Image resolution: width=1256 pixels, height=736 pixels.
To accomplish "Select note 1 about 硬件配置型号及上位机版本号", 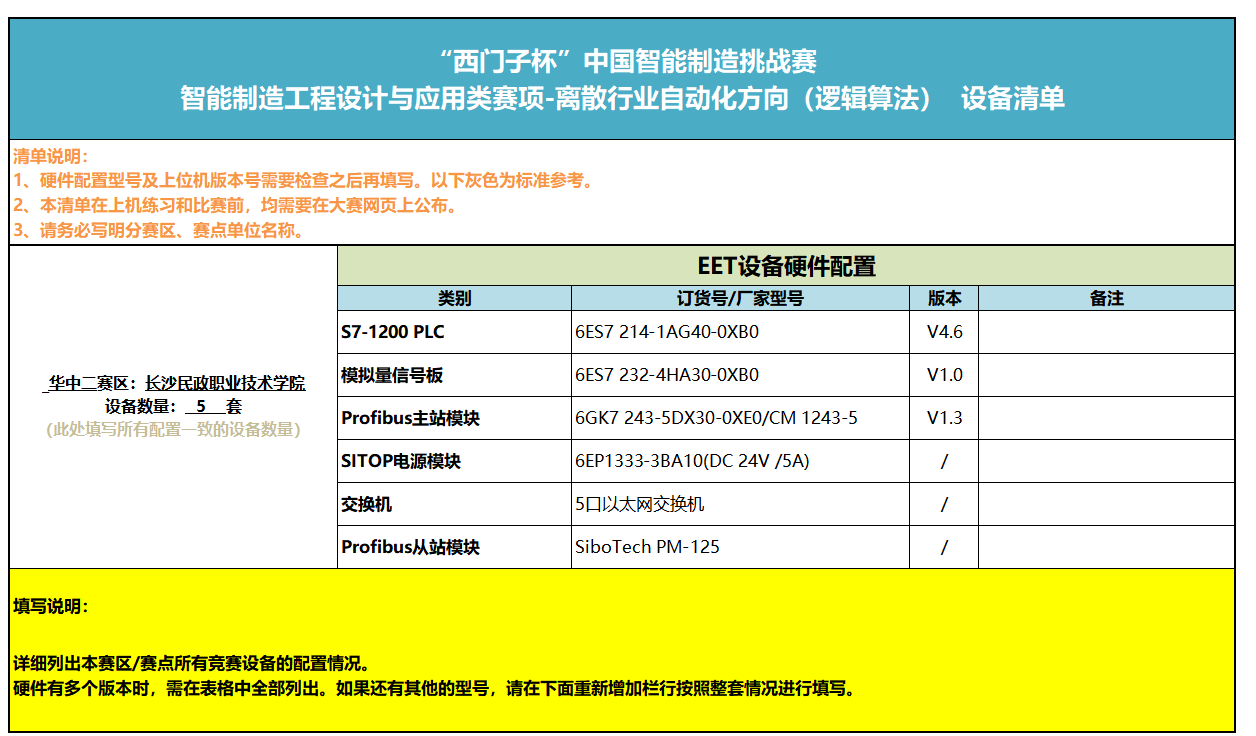I will (305, 181).
